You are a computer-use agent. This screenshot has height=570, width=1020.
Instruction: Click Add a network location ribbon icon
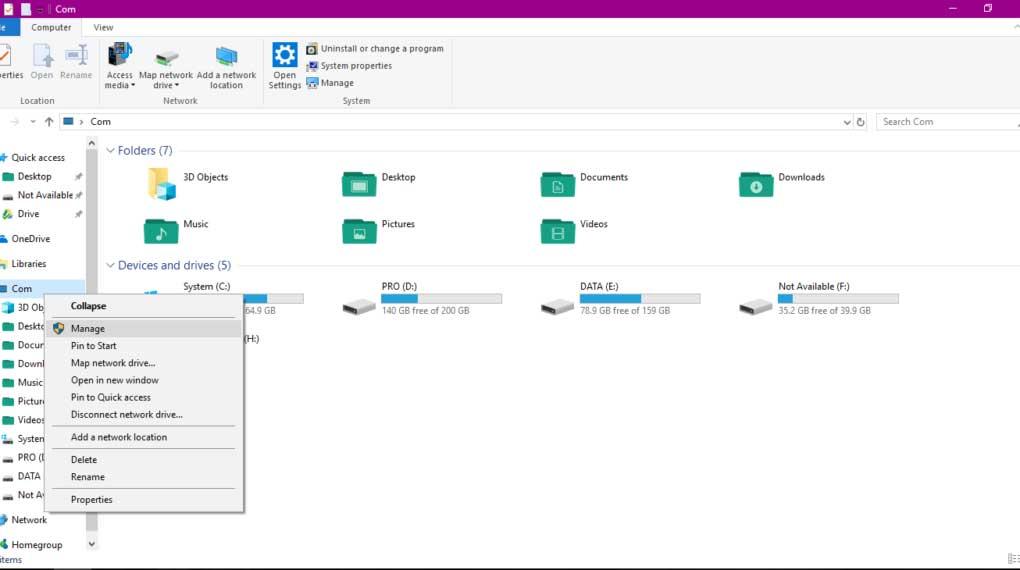click(226, 56)
